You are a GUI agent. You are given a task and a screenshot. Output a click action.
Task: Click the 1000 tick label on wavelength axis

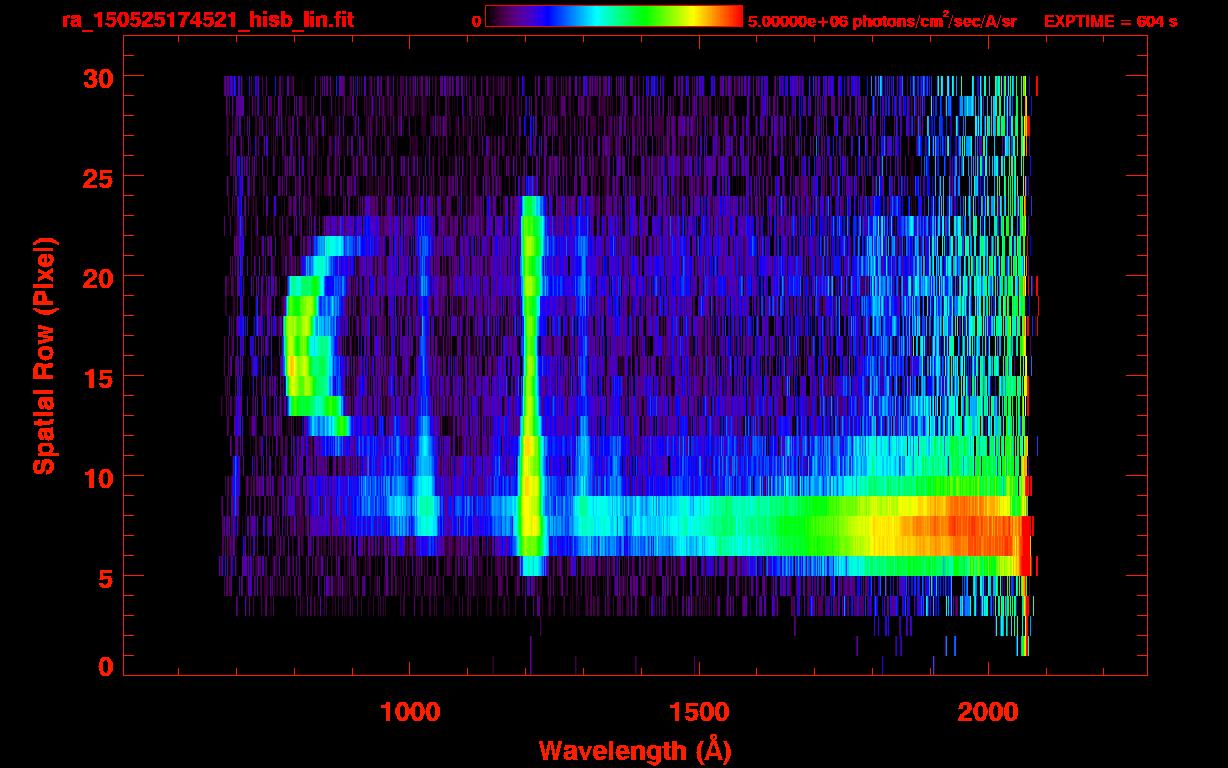click(x=409, y=711)
